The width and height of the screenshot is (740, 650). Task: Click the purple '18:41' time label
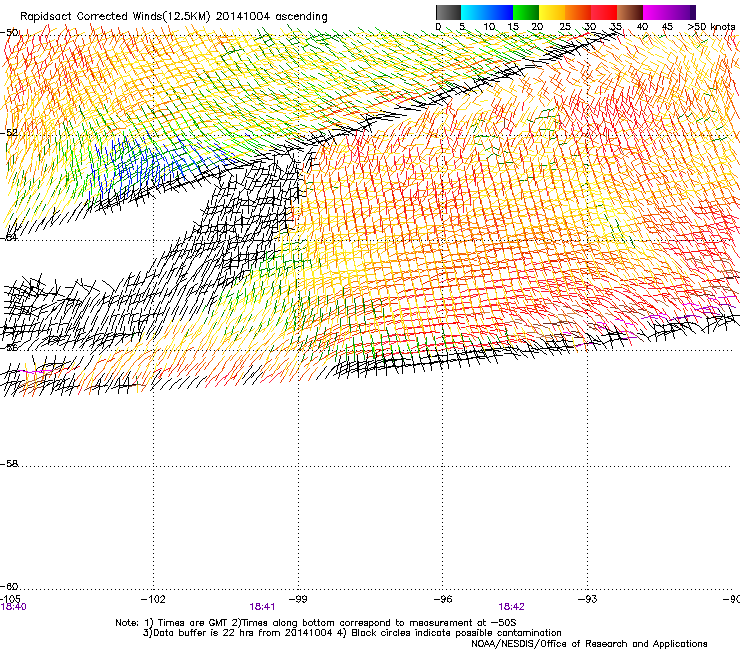point(262,607)
